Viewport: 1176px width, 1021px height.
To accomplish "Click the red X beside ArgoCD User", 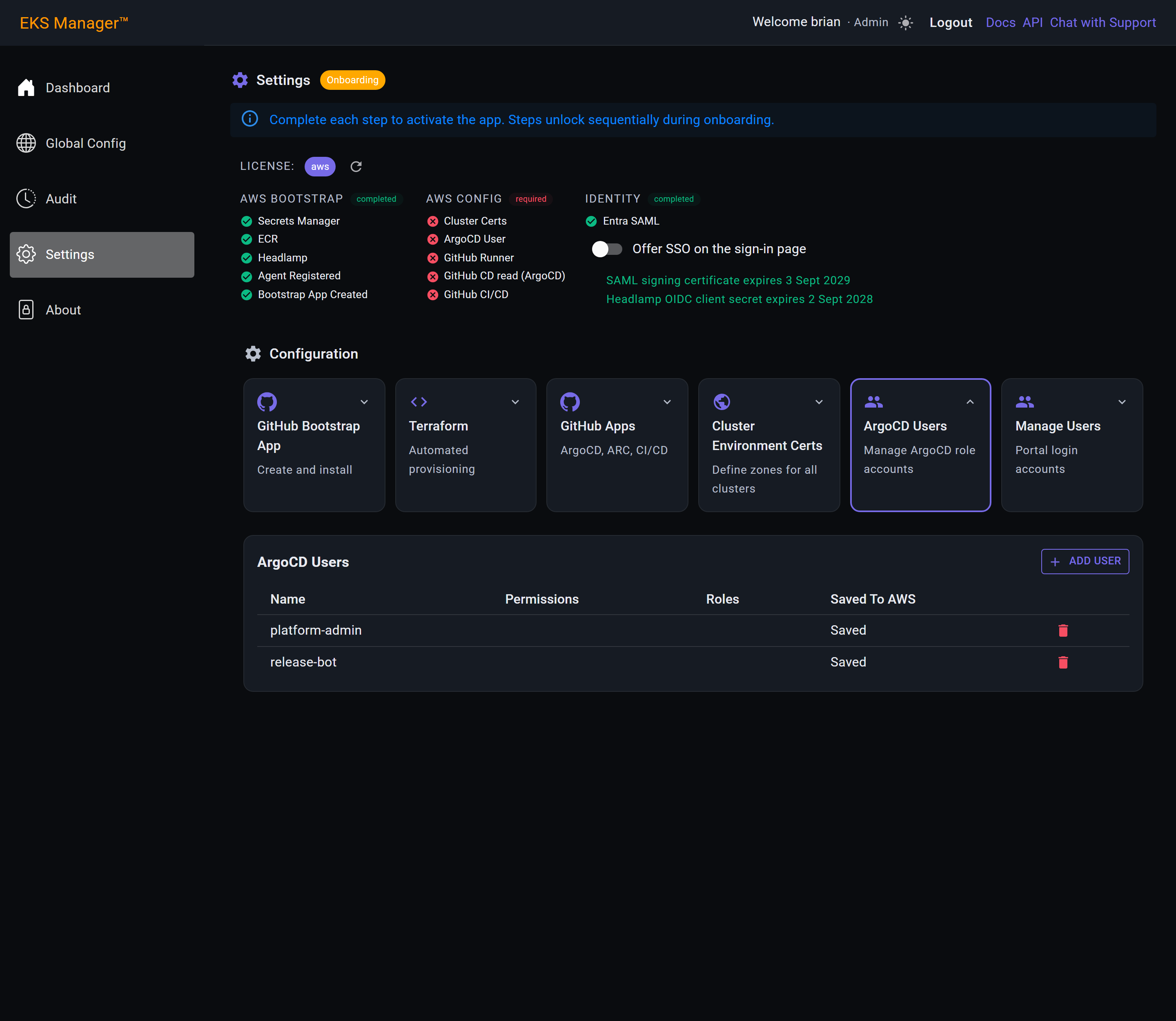I will click(433, 239).
